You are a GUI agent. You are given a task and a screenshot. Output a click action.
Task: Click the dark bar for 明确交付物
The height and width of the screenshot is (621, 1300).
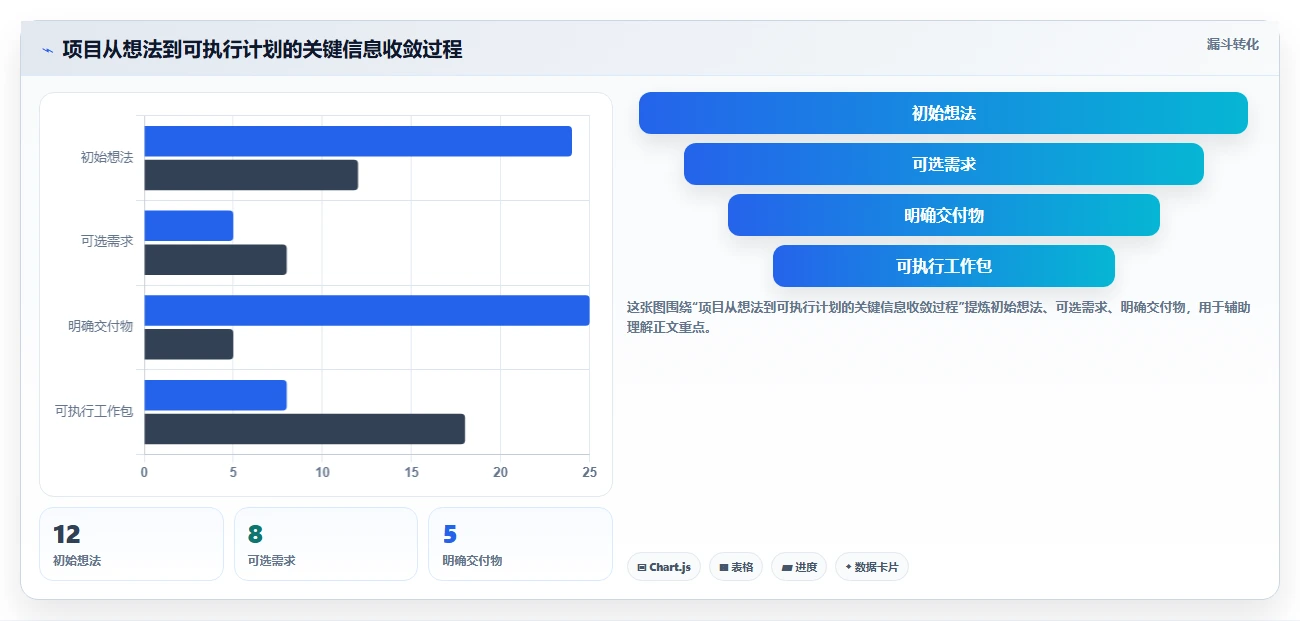pyautogui.click(x=189, y=344)
